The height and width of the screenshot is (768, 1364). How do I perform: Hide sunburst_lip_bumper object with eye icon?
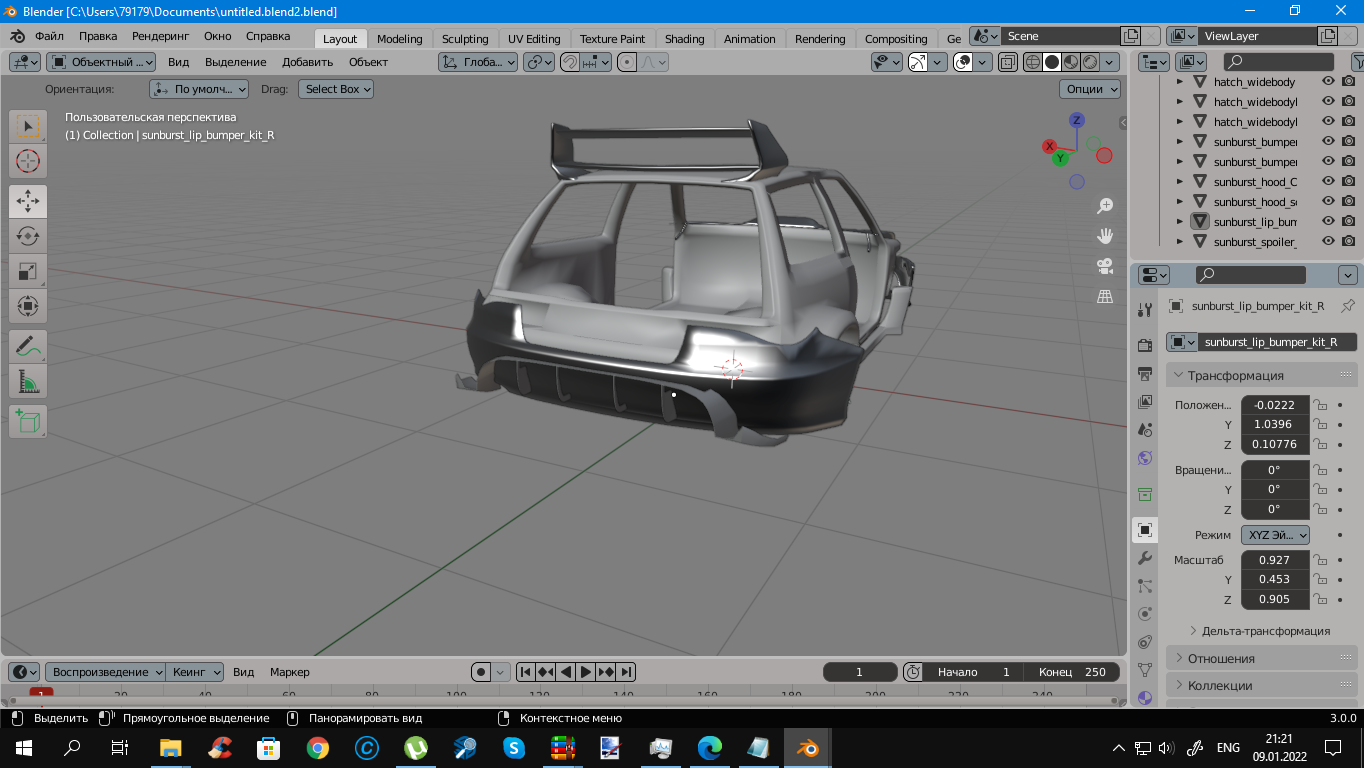click(1328, 221)
